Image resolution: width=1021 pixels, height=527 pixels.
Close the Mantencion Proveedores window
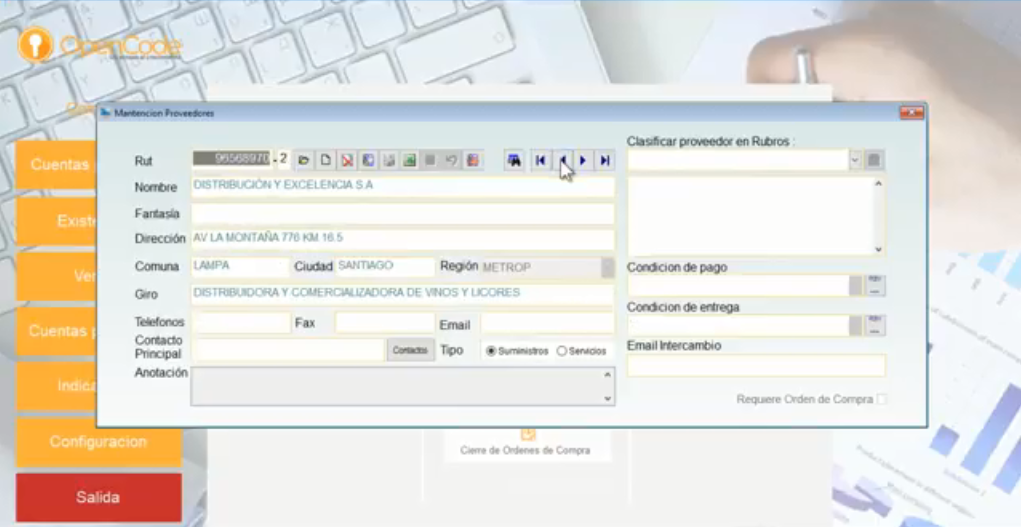click(912, 113)
